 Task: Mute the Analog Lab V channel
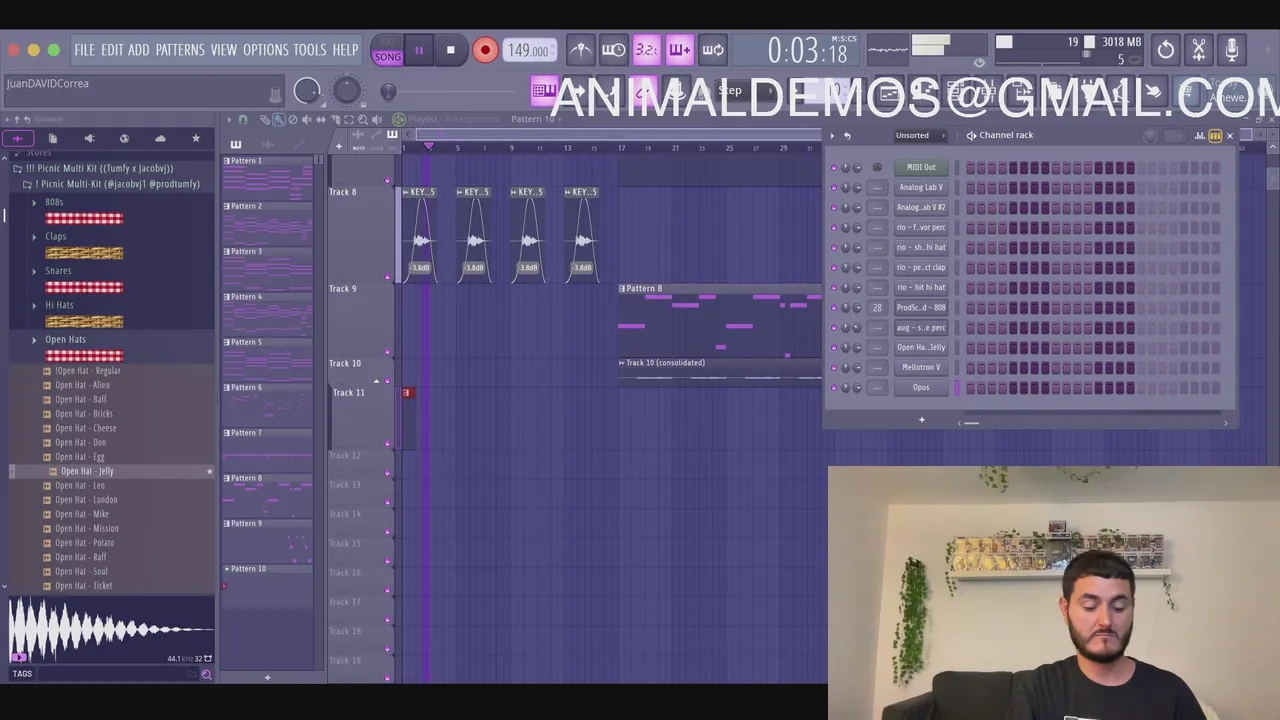[x=834, y=188]
